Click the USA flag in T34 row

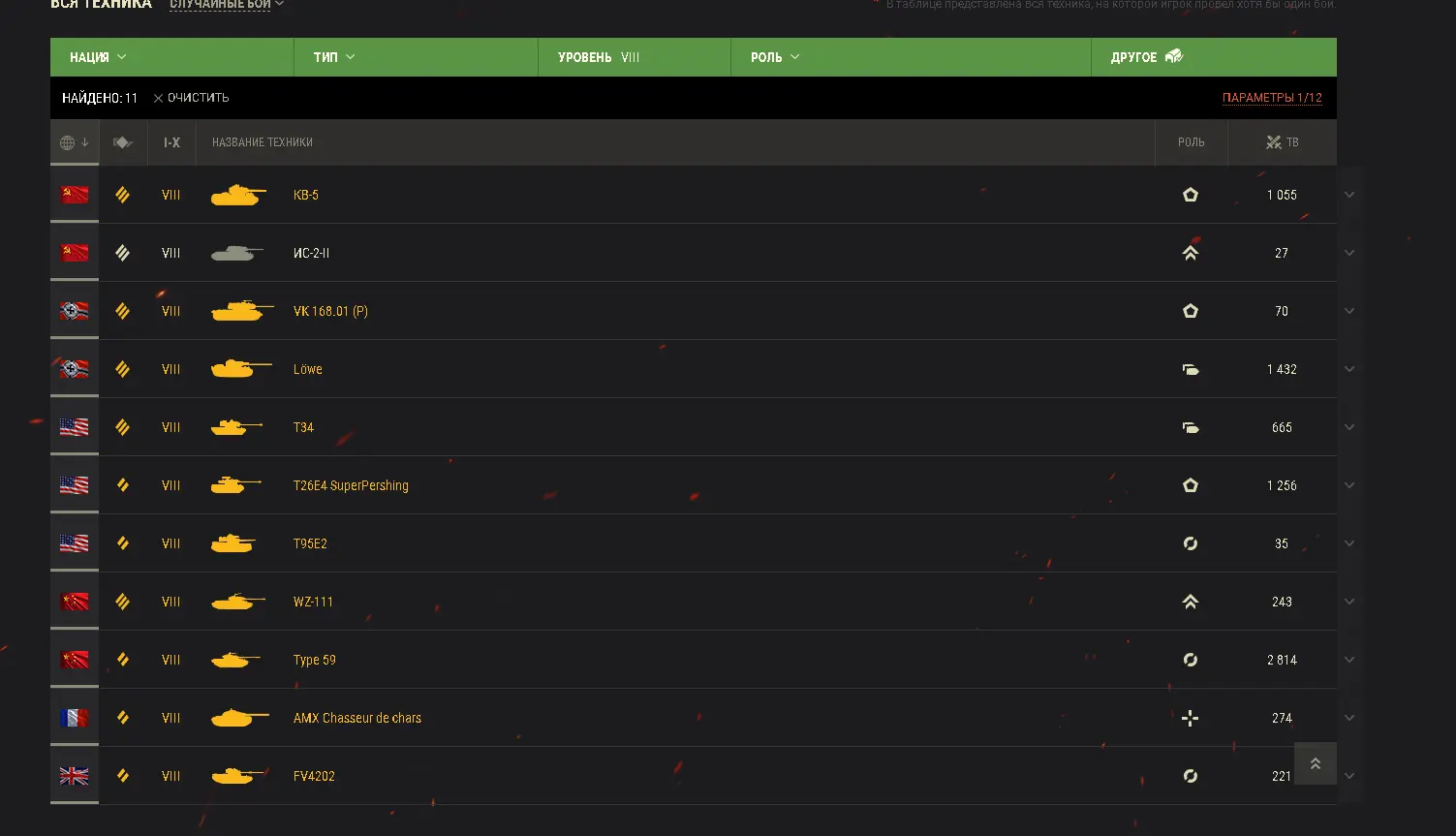pyautogui.click(x=75, y=427)
